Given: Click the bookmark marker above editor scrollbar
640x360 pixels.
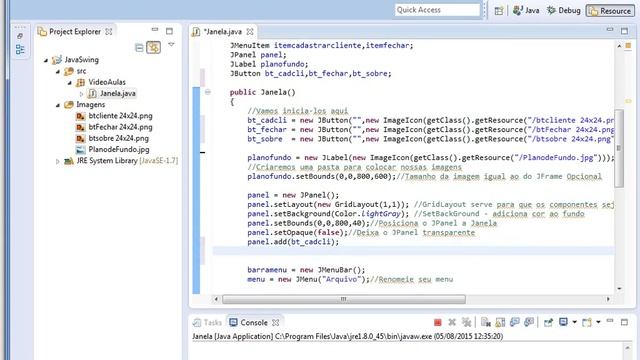Looking at the screenshot, I should (x=628, y=45).
